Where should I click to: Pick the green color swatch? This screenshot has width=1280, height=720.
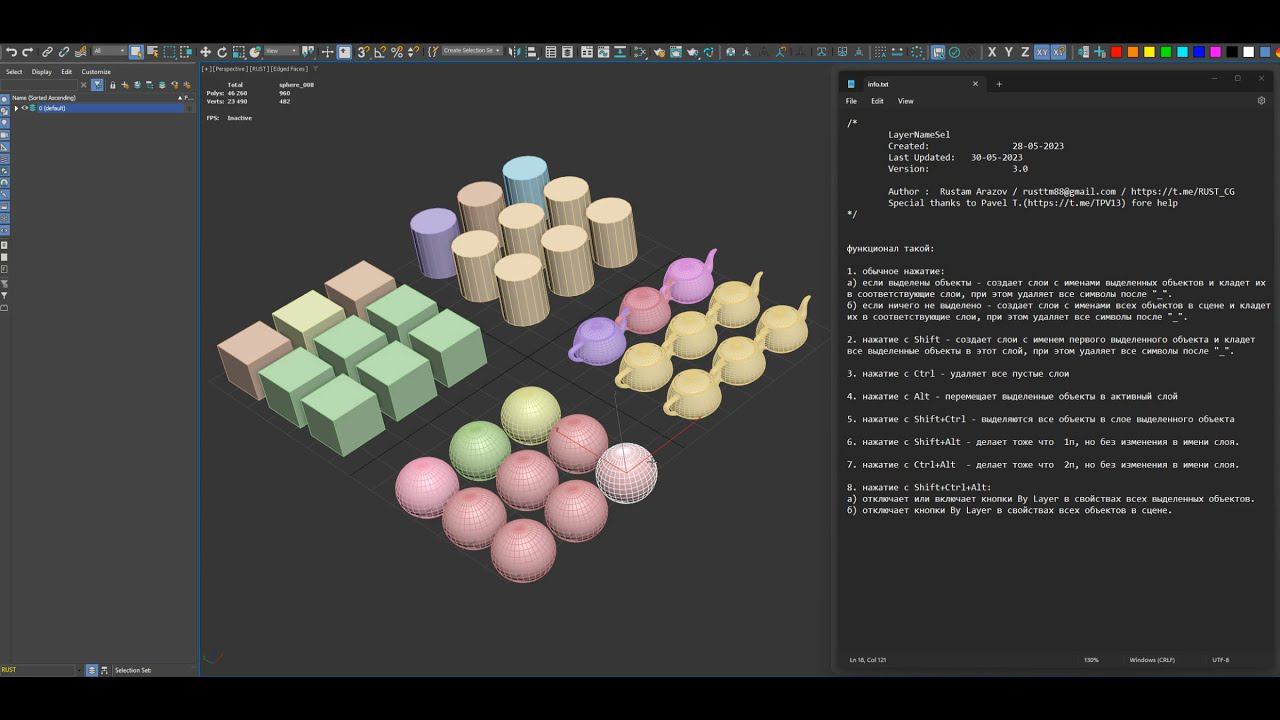click(1166, 51)
